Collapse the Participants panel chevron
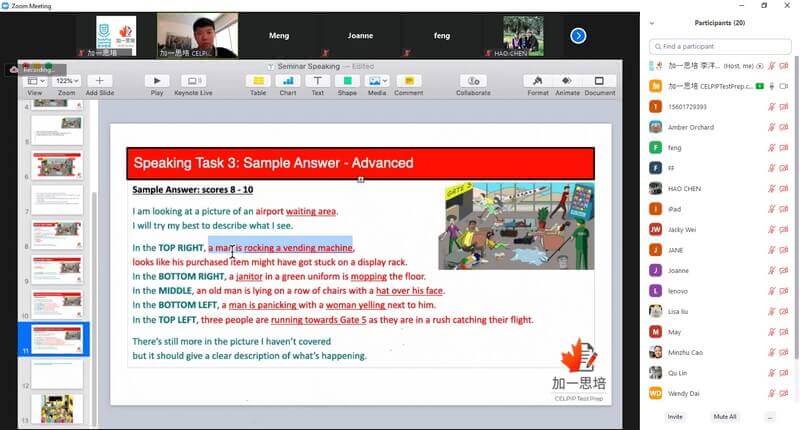 (x=653, y=22)
